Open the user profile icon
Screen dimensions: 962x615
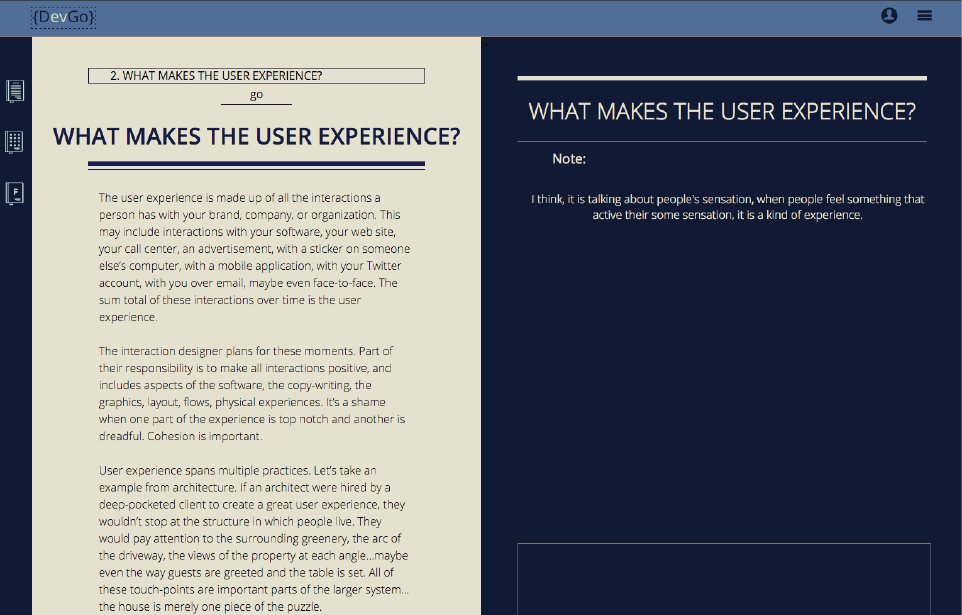pos(889,15)
